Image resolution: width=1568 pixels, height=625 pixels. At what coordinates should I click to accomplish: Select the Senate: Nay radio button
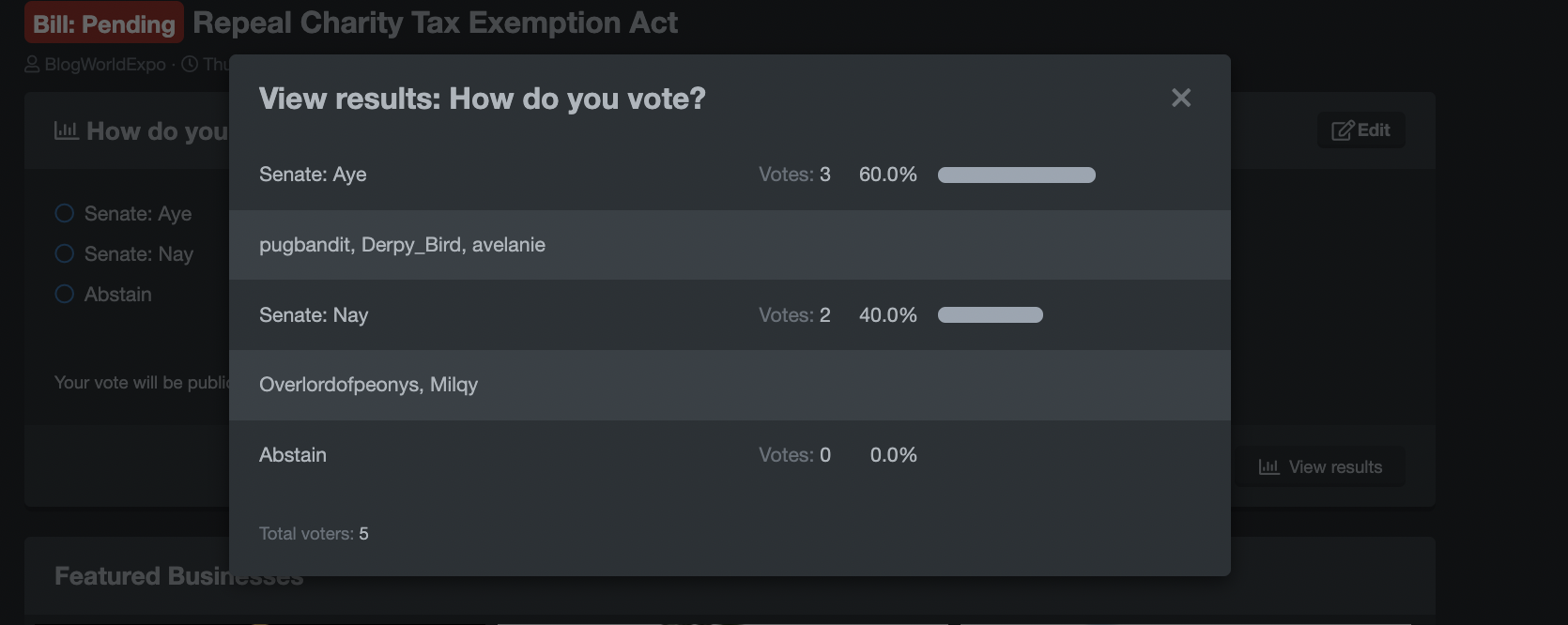pyautogui.click(x=64, y=253)
